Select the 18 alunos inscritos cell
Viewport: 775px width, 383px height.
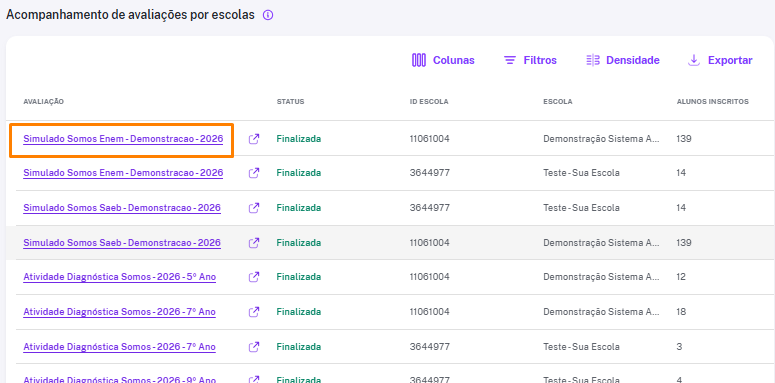681,312
